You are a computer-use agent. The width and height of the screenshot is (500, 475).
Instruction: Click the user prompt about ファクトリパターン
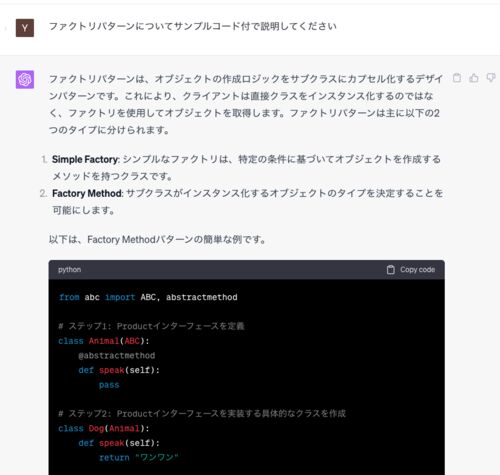(x=193, y=26)
